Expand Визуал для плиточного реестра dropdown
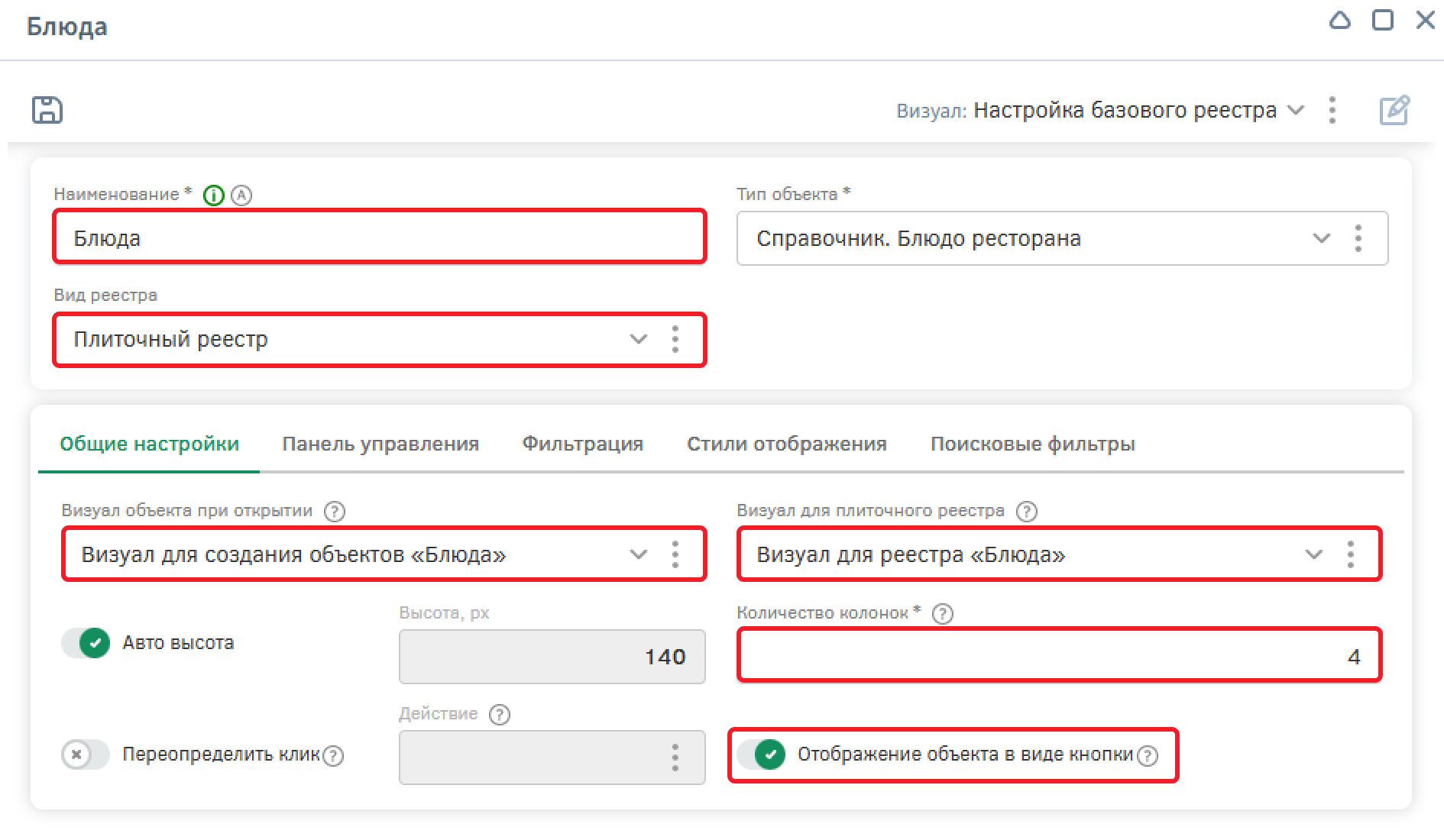This screenshot has height=840, width=1444. click(x=1313, y=554)
